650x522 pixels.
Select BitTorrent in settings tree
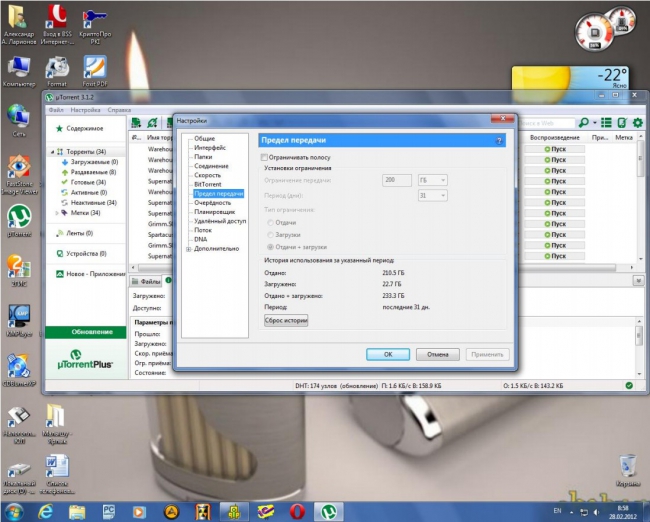click(208, 184)
